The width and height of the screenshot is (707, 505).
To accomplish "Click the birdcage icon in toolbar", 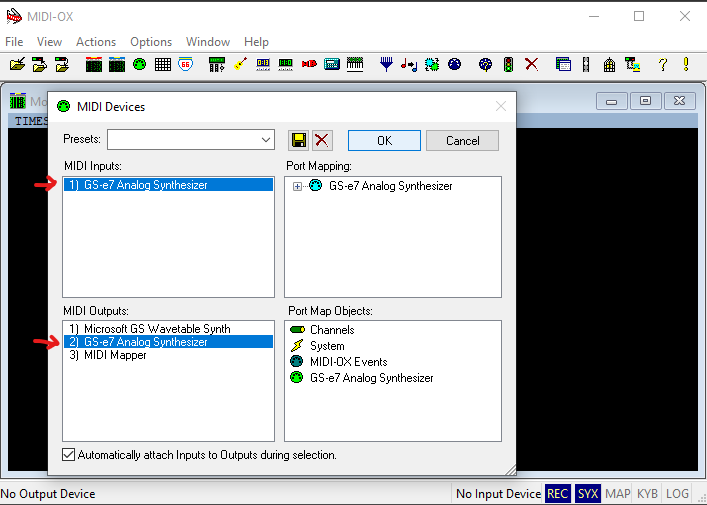I will coord(609,64).
